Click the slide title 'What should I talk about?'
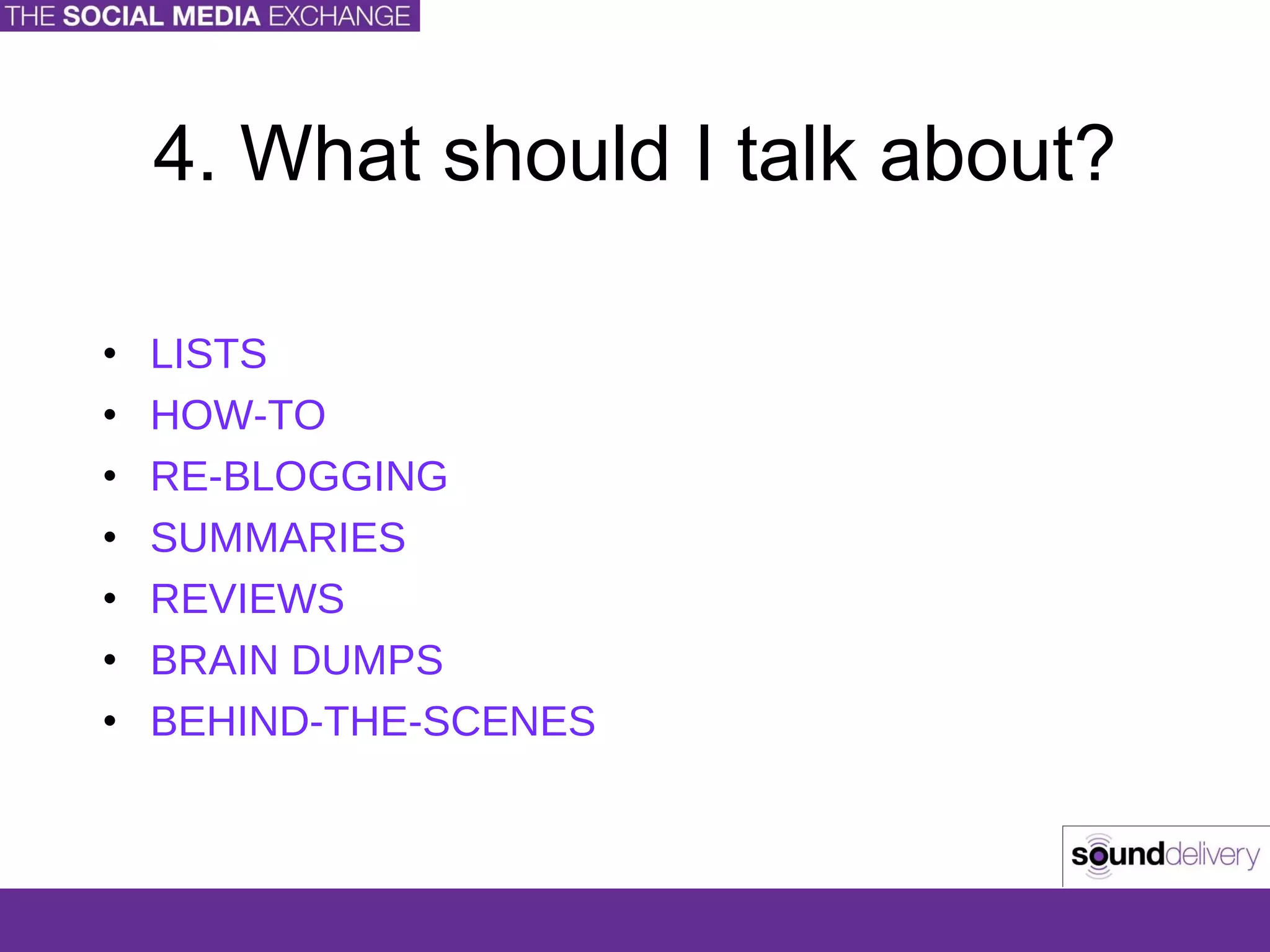1270x952 pixels. coord(633,154)
